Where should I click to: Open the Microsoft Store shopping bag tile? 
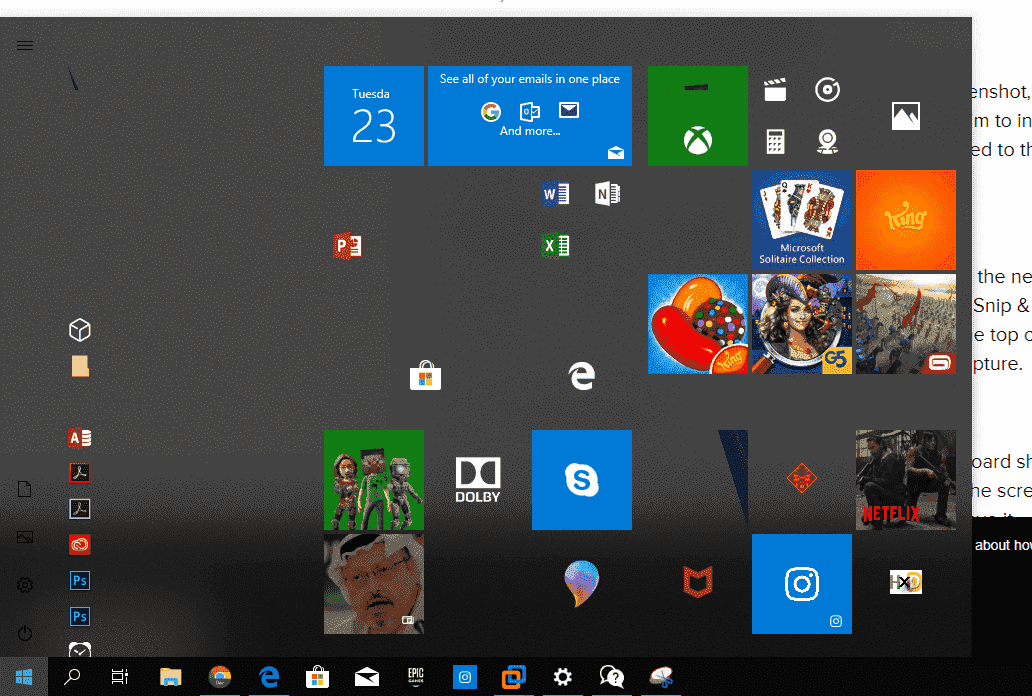tap(425, 375)
